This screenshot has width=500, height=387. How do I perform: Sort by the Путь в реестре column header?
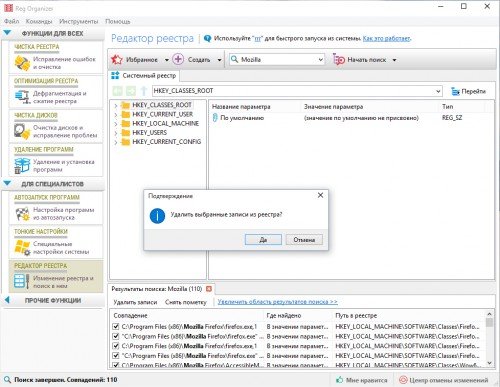point(409,315)
